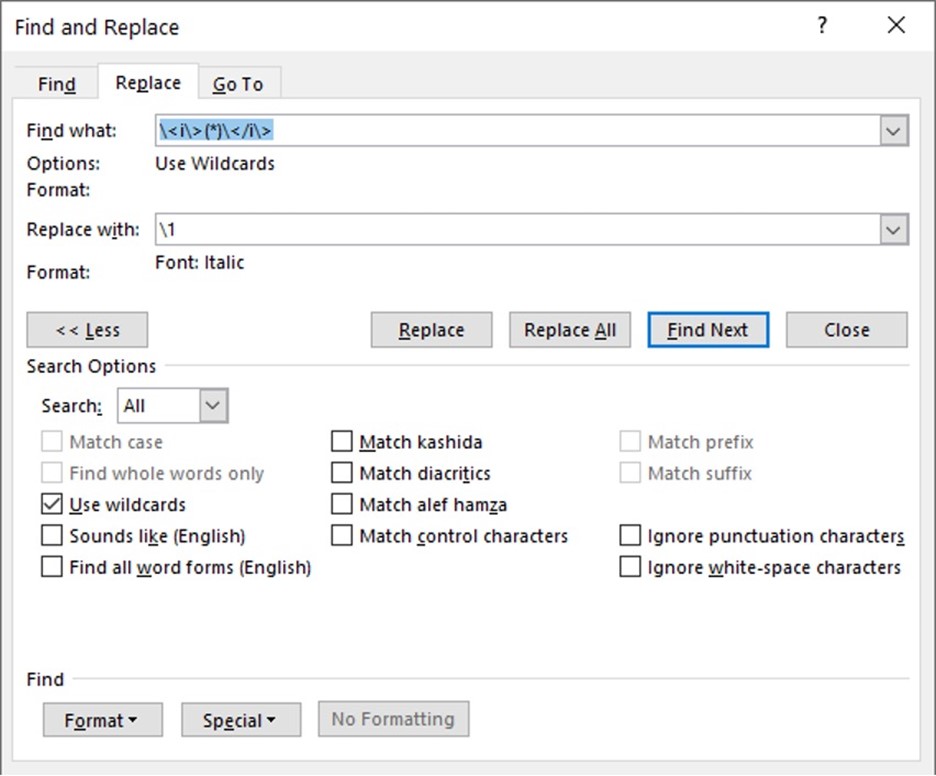
Task: Toggle Match alef hamza on
Action: (341, 504)
